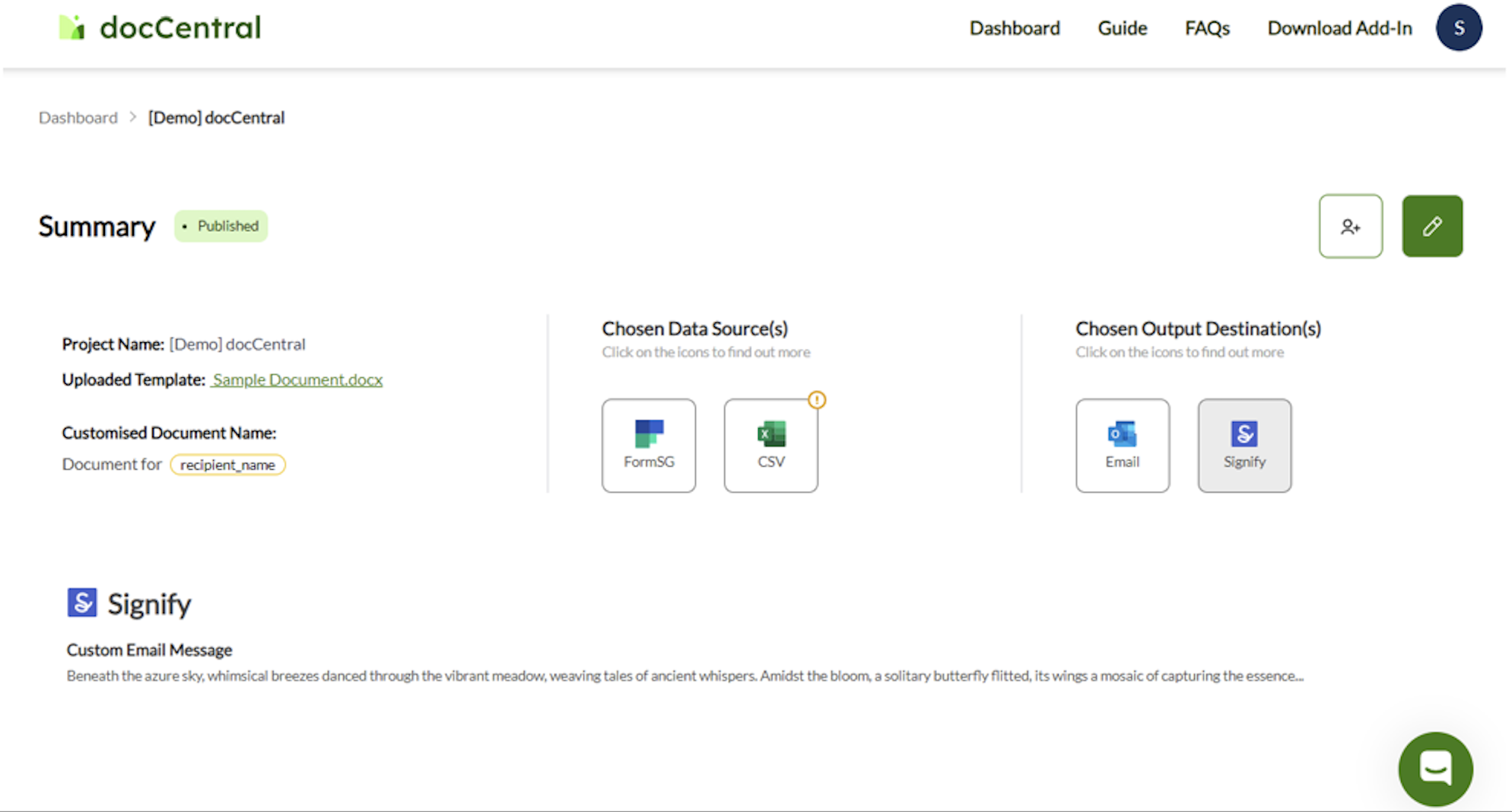Click the Signify logo in section heading
1512x812 pixels.
pyautogui.click(x=82, y=603)
